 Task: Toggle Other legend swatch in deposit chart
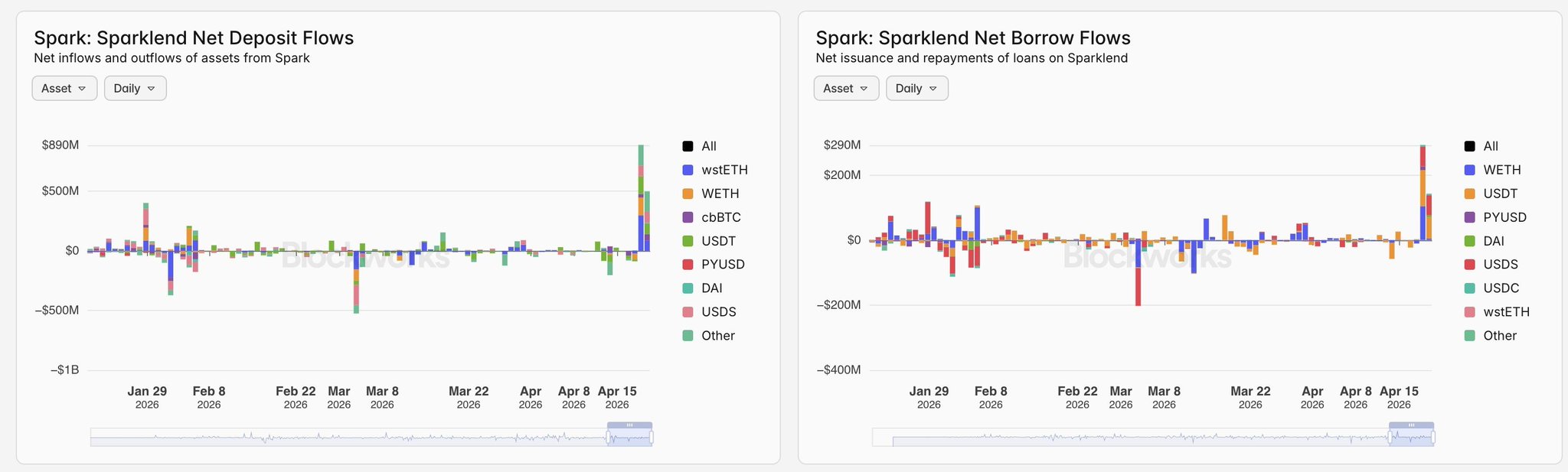click(688, 336)
